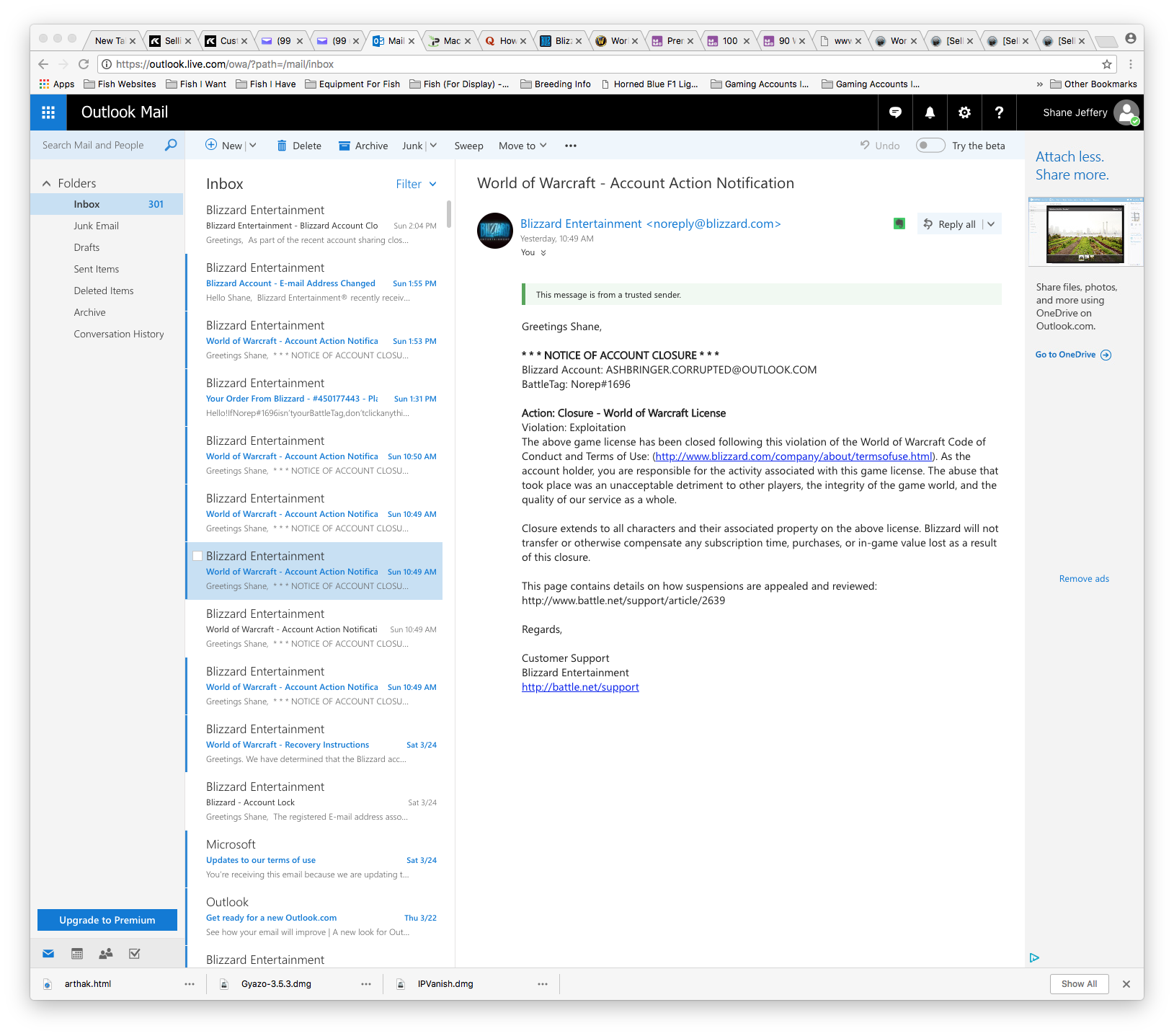Open options for arthak.html download
Image resolution: width=1174 pixels, height=1036 pixels.
(x=190, y=984)
